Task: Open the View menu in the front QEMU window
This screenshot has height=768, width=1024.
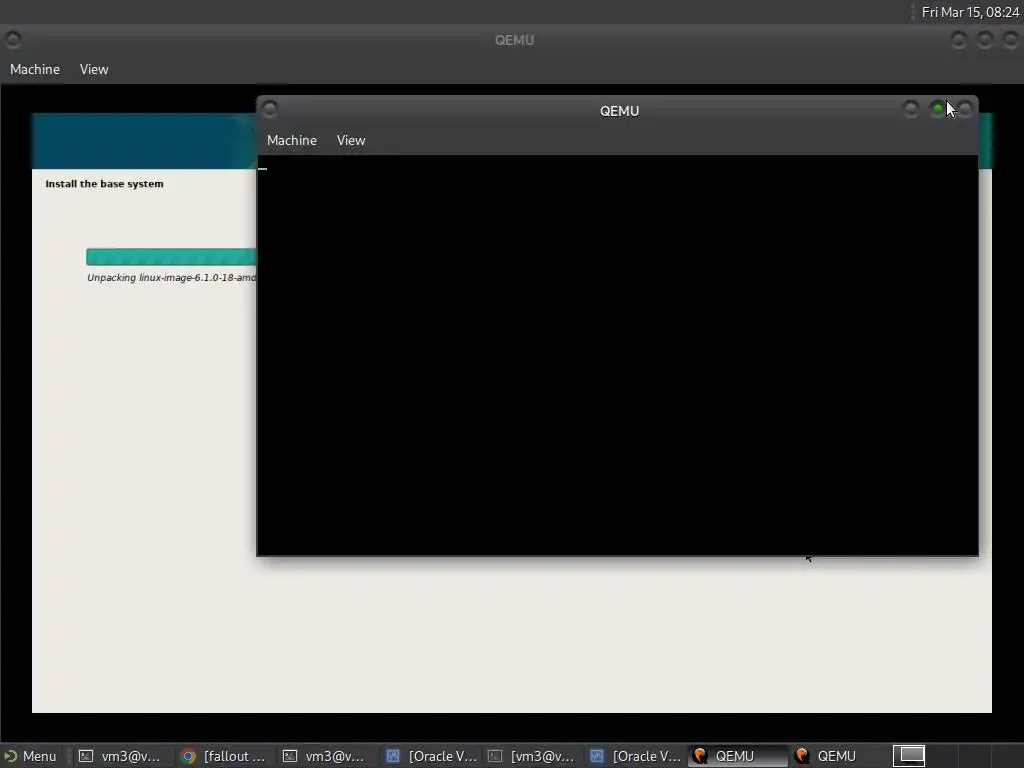Action: tap(351, 140)
